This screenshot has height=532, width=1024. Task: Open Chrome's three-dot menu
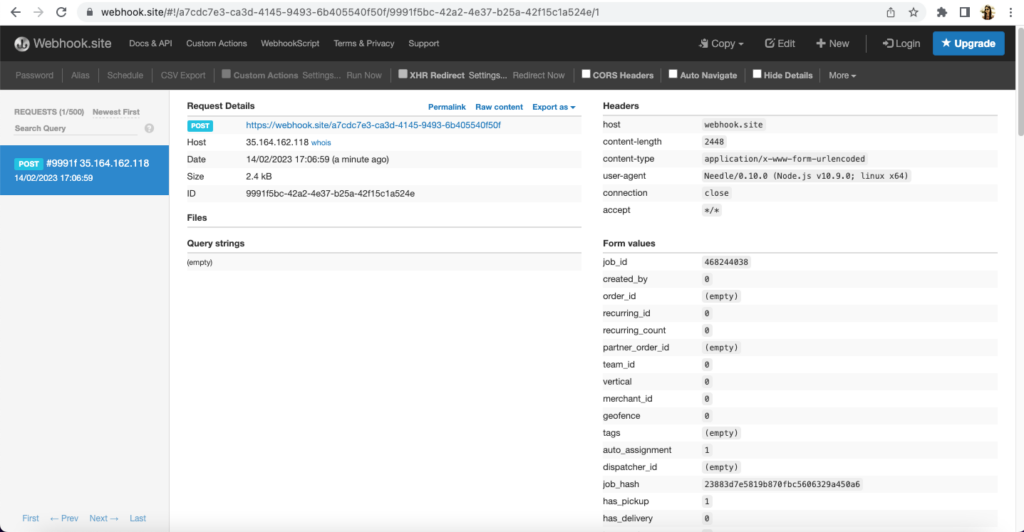(x=1011, y=12)
